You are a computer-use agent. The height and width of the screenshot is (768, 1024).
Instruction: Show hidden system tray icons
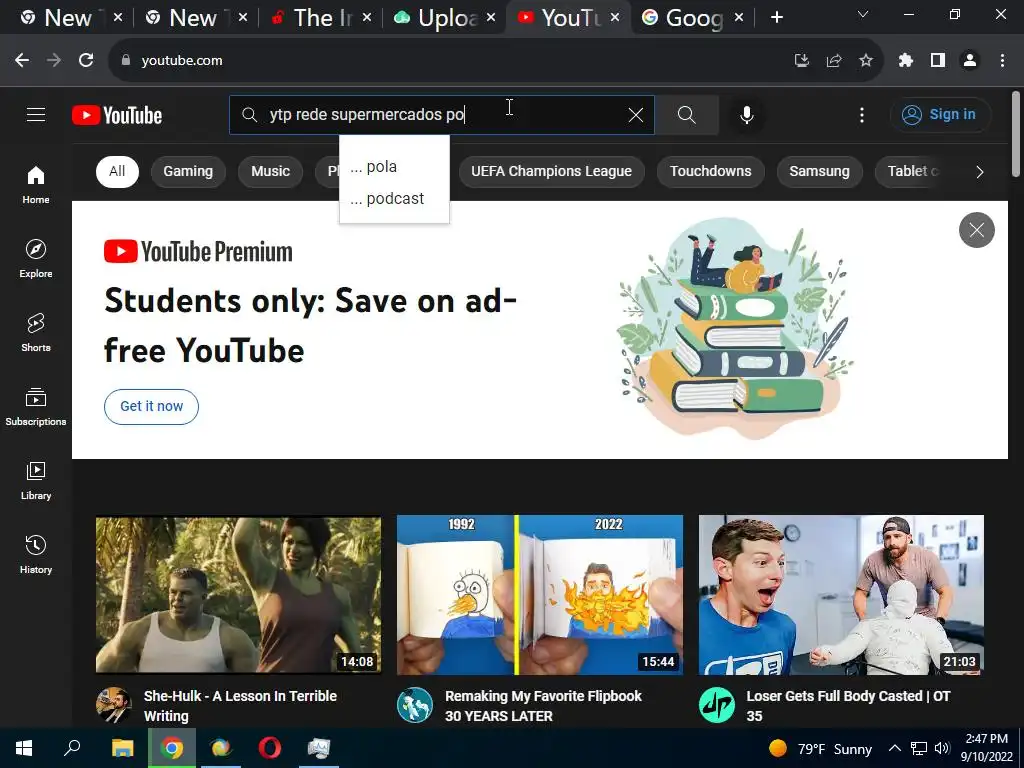tap(895, 748)
